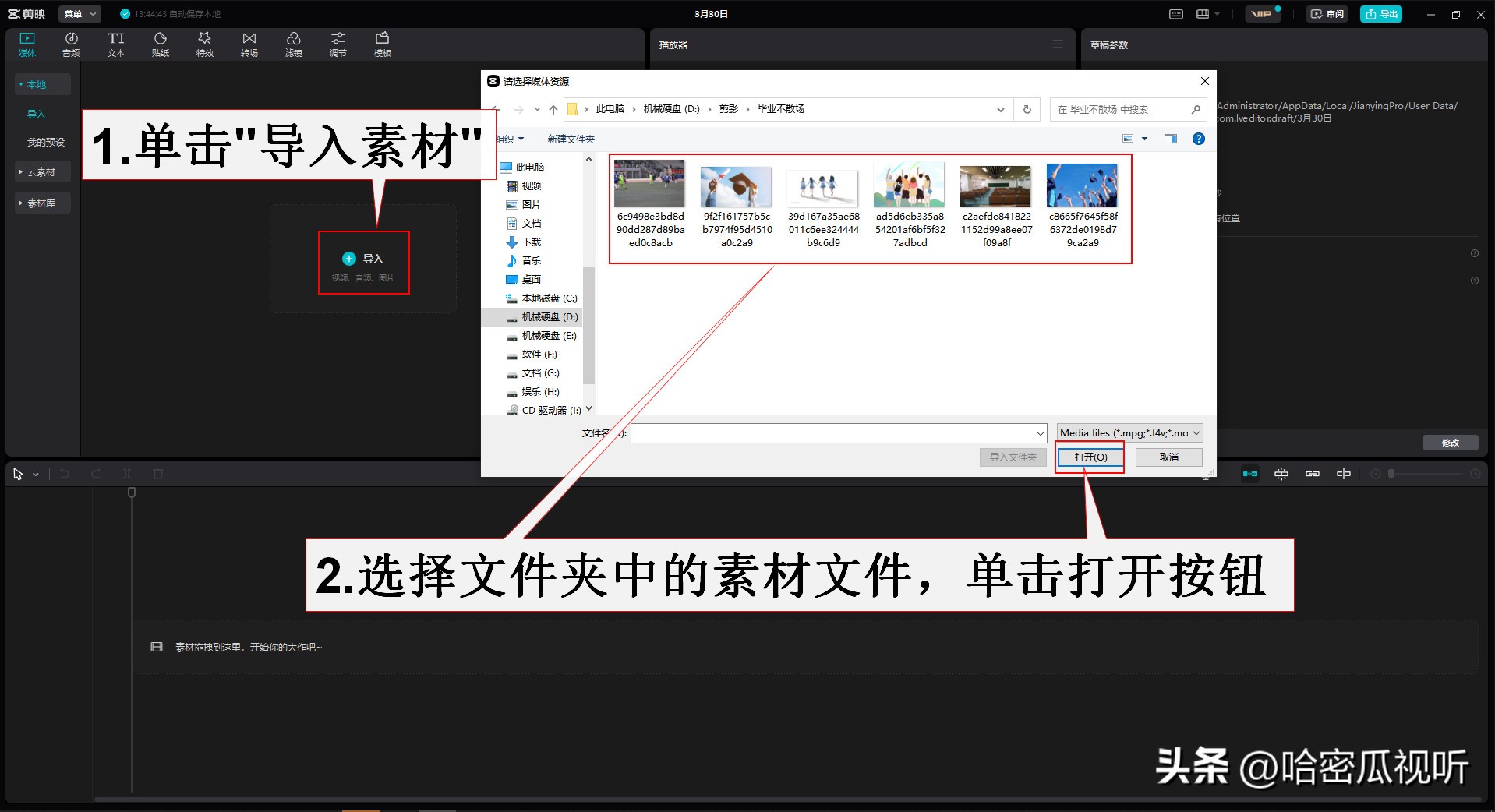The image size is (1495, 812).
Task: Toggle auto-snap in timeline toolbar
Action: (x=1281, y=473)
